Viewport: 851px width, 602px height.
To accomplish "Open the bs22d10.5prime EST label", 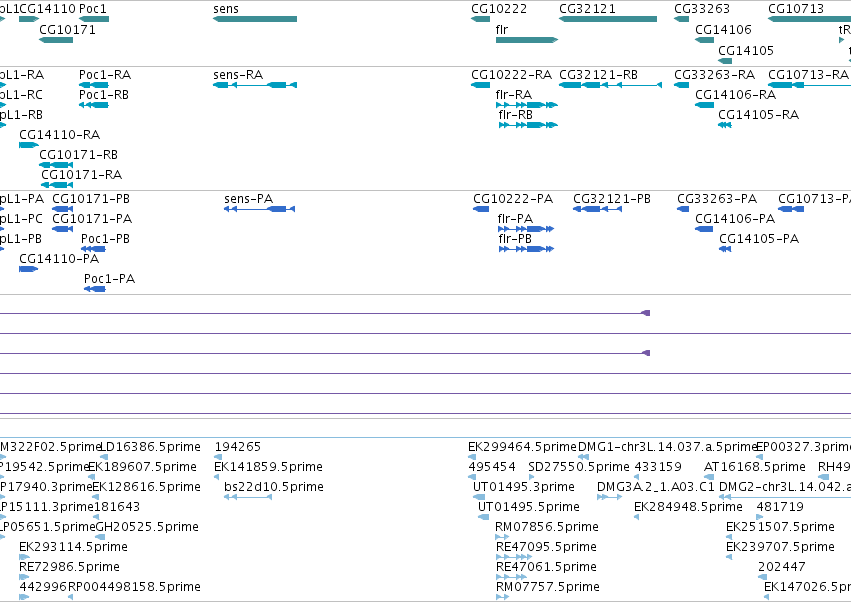I will pos(274,487).
